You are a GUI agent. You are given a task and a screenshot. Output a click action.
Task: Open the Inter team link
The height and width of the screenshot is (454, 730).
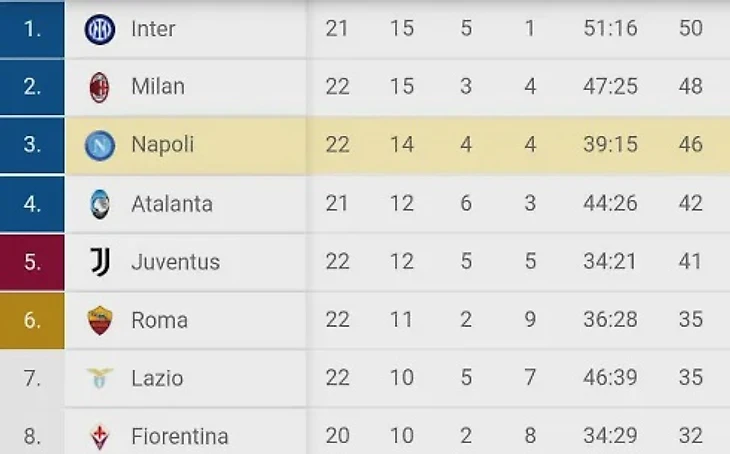[x=153, y=29]
